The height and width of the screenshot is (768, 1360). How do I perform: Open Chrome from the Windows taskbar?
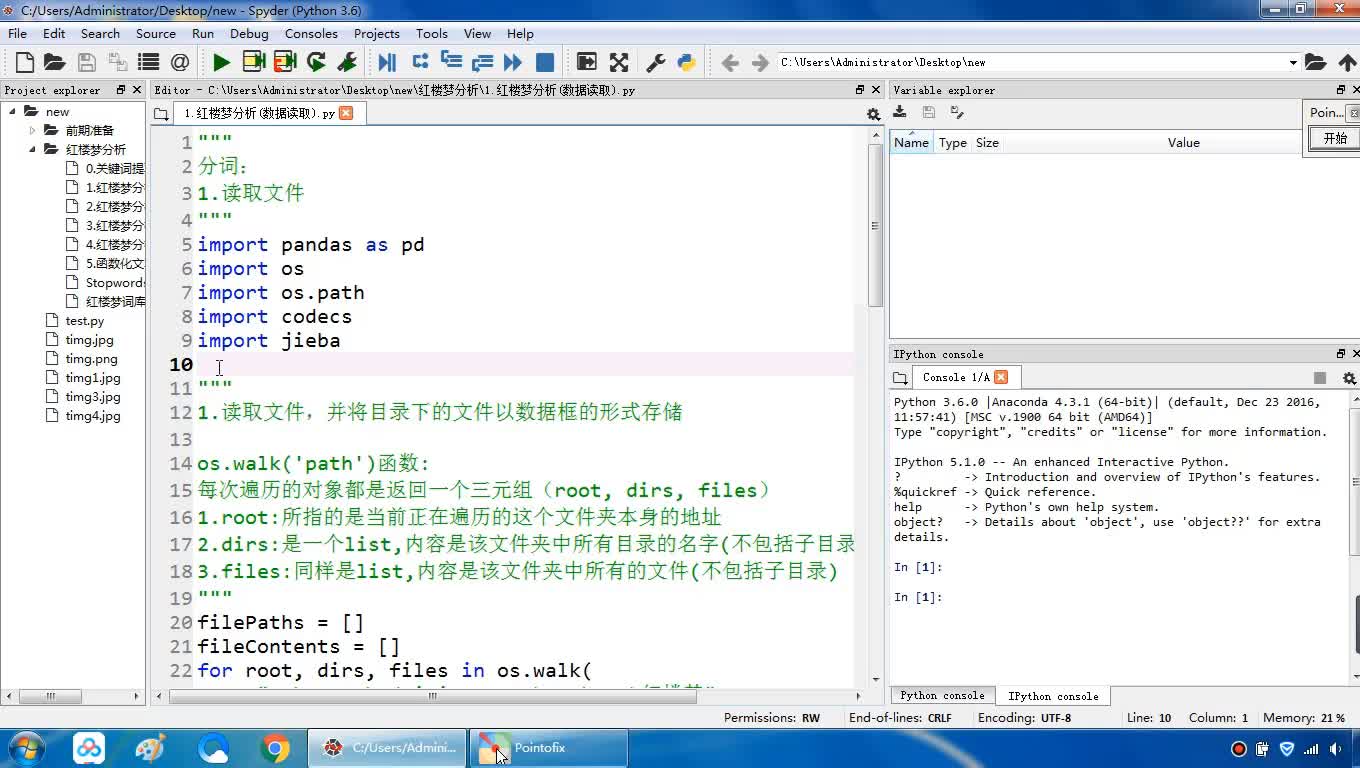[275, 748]
